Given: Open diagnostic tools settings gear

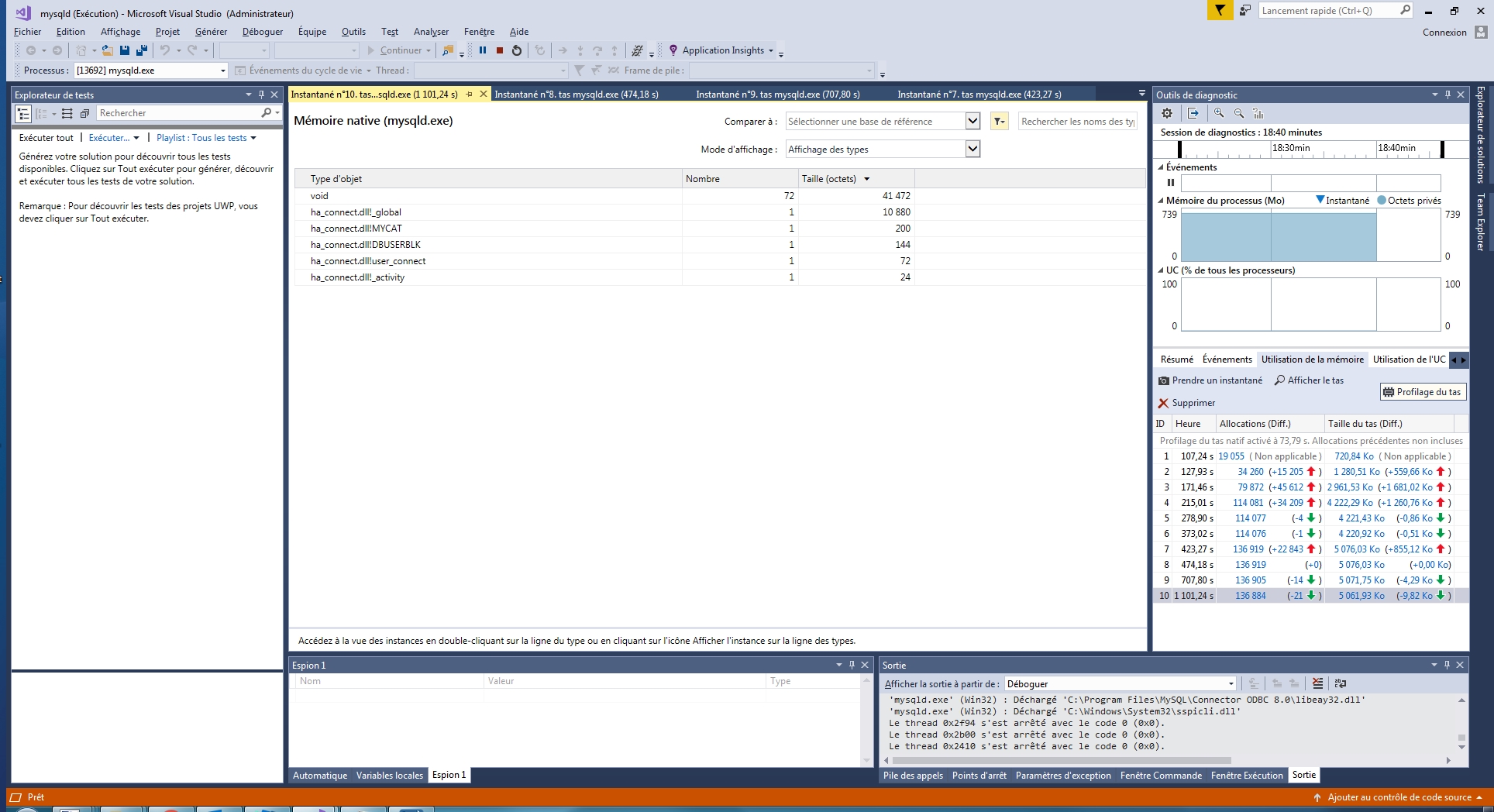Looking at the screenshot, I should point(1167,113).
